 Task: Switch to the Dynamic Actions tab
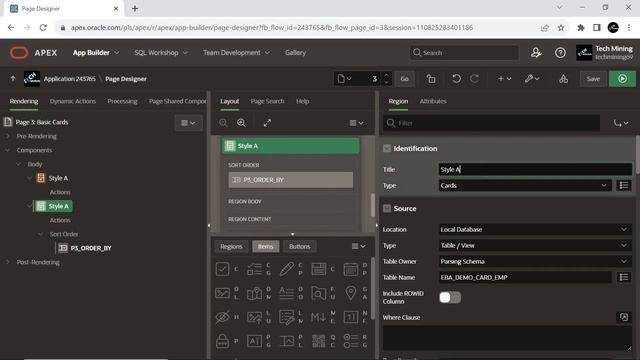click(x=73, y=101)
